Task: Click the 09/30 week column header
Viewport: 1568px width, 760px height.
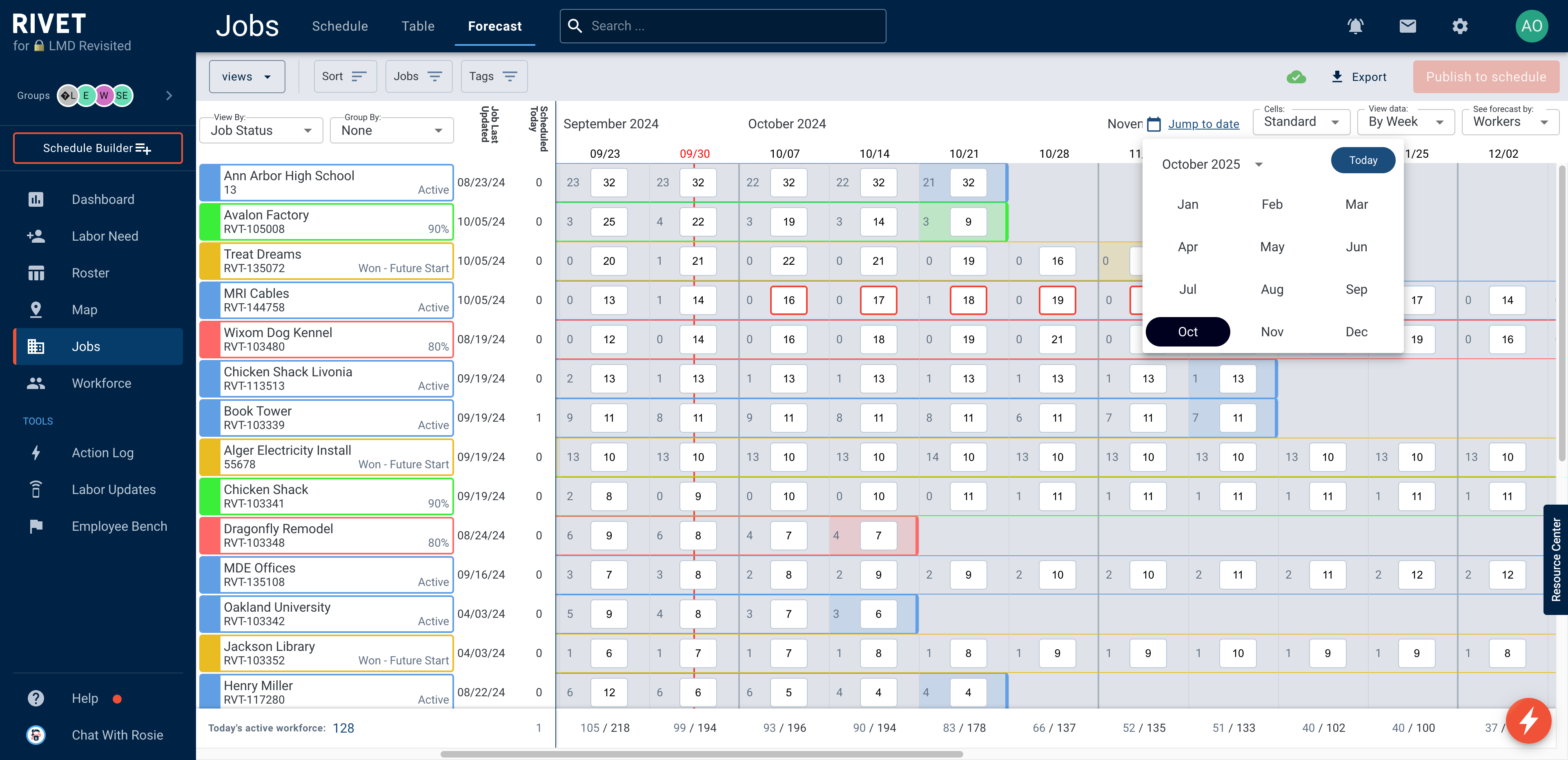Action: coord(695,154)
